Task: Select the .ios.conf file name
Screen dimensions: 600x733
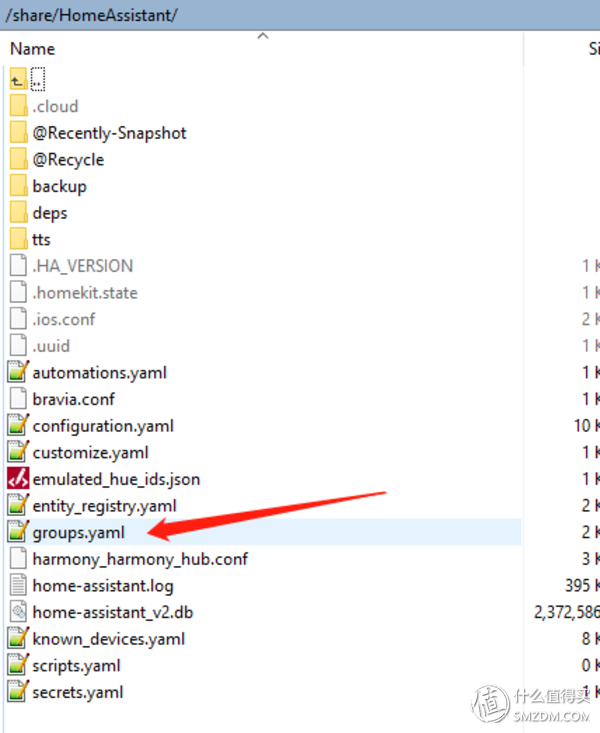Action: 64,319
